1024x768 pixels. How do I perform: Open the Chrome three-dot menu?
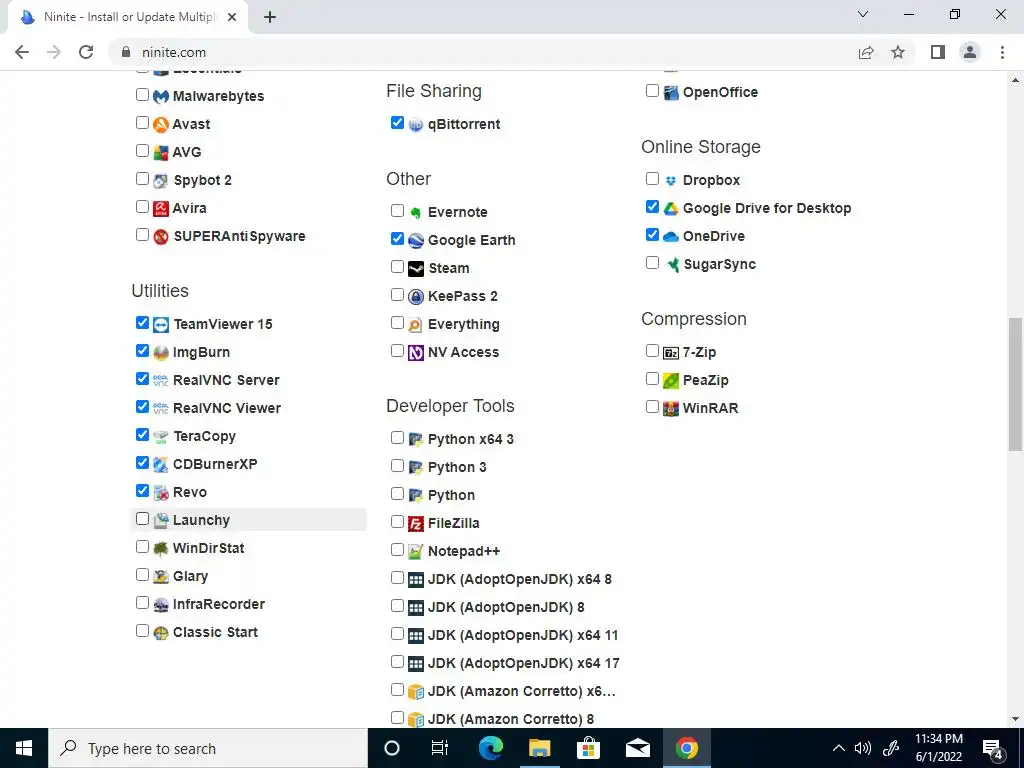coord(1002,52)
